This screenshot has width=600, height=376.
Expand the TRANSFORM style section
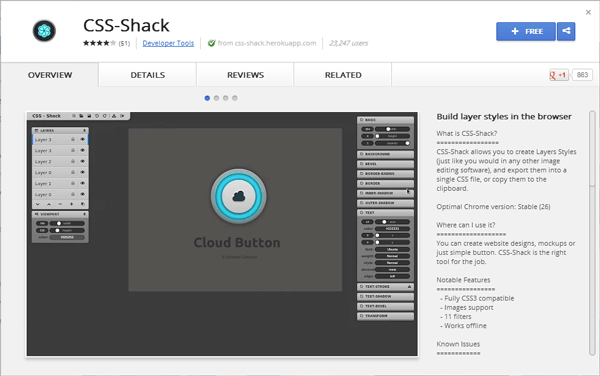pyautogui.click(x=385, y=316)
